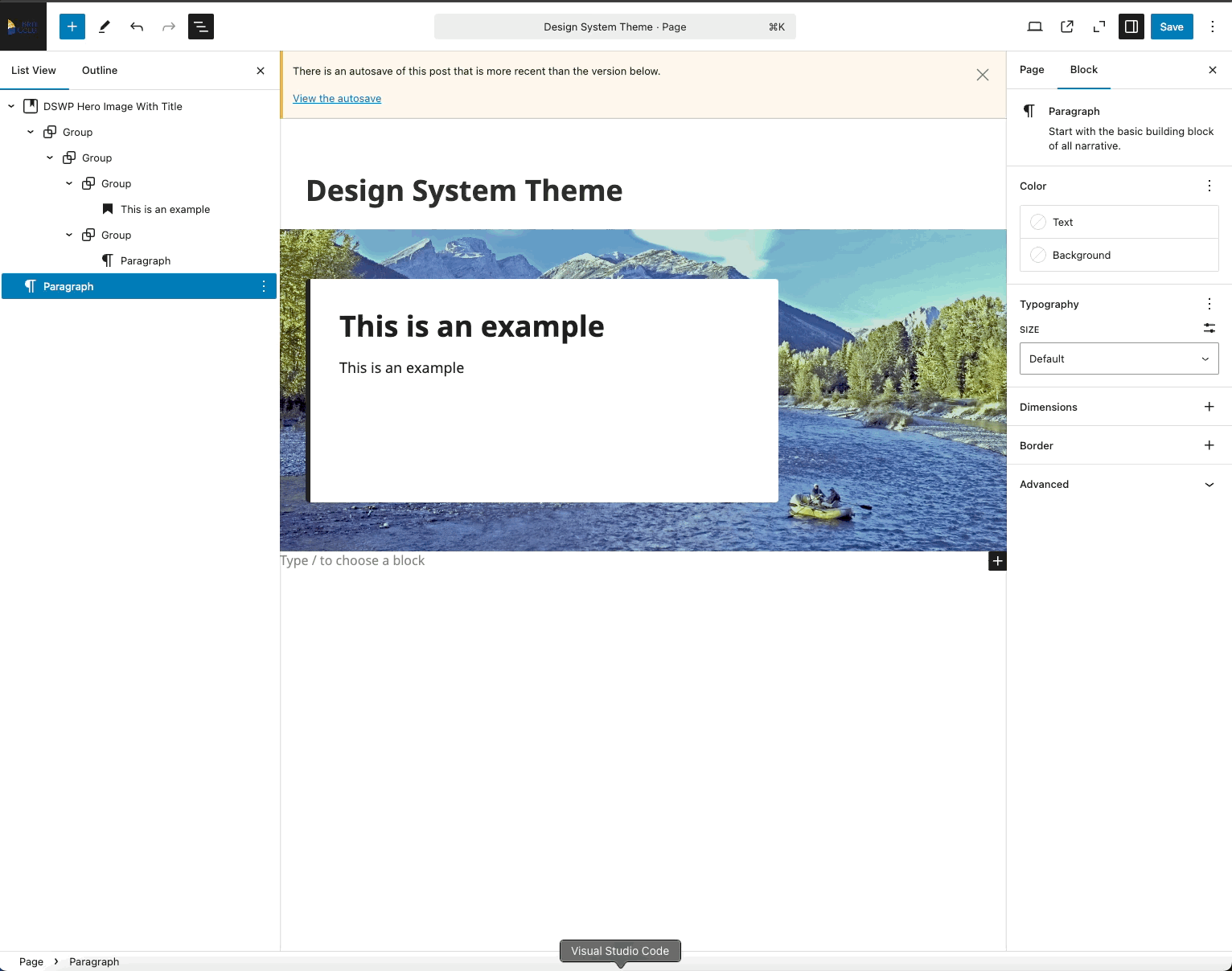Select the Block settings tab
This screenshot has height=971, width=1232.
[x=1084, y=70]
